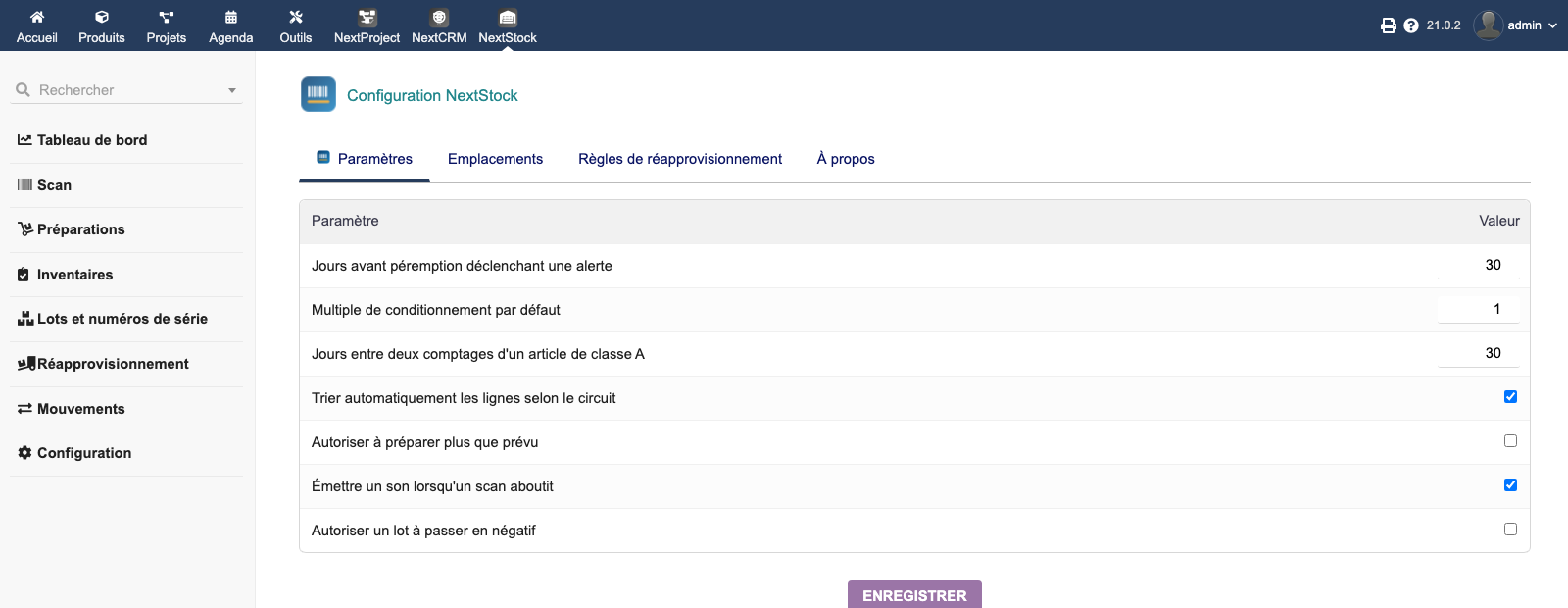
Task: Click the print page icon
Action: [1389, 25]
